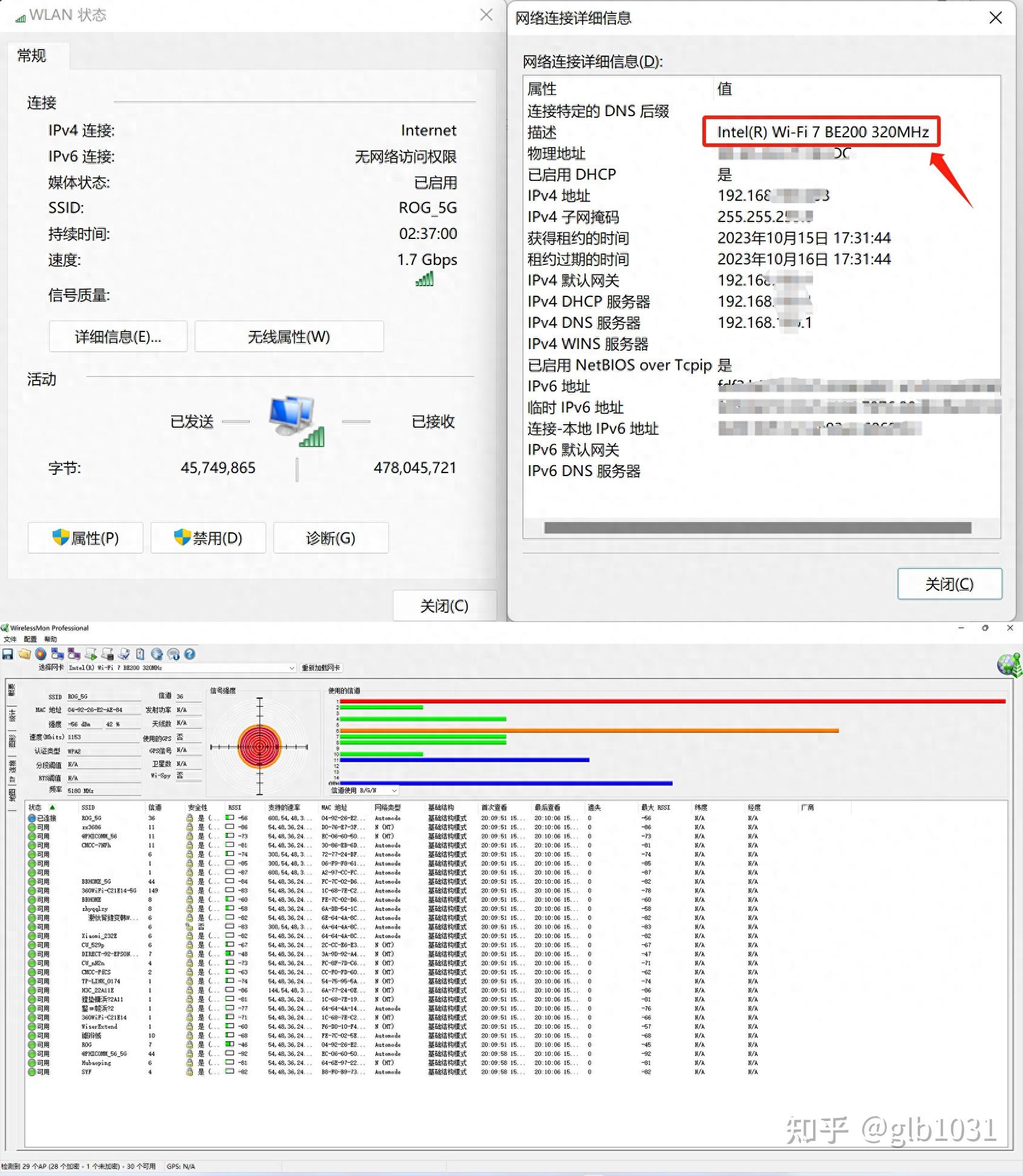Click the open folder icon in WirelessMon toolbar

click(x=24, y=654)
